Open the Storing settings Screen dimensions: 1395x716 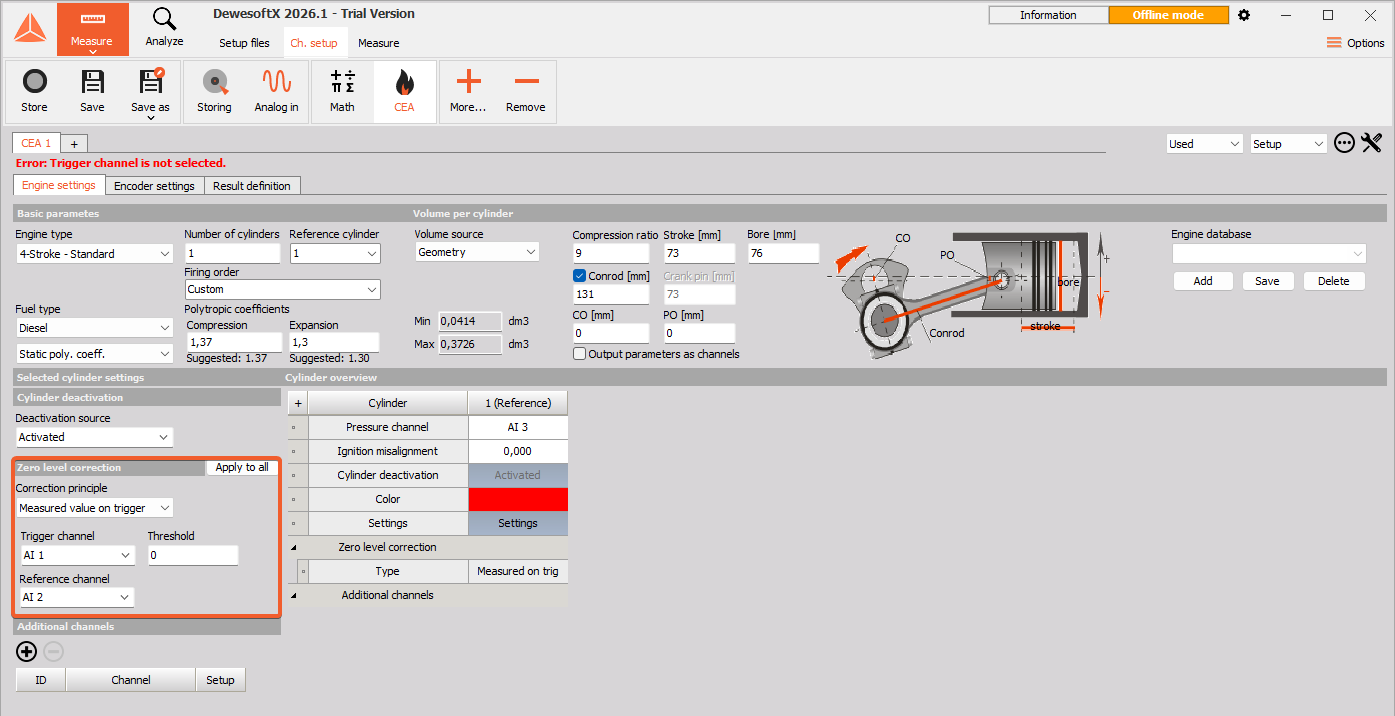[x=214, y=91]
